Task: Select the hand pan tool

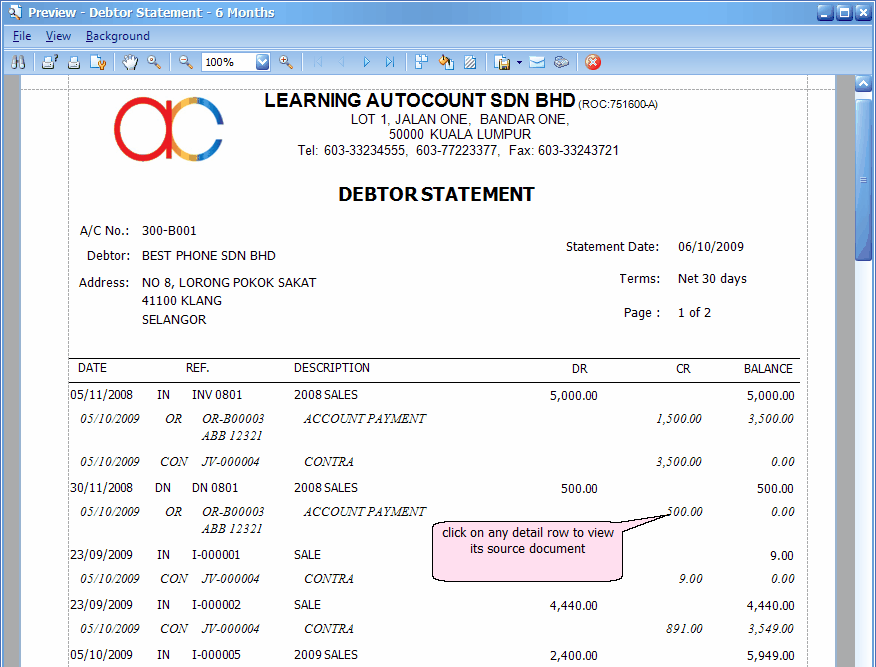Action: 130,62
